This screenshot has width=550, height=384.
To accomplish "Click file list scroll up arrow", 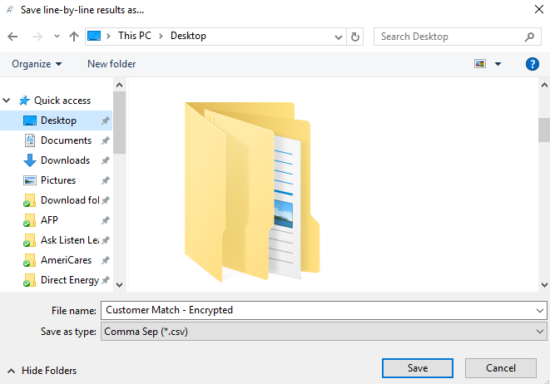I will (544, 85).
